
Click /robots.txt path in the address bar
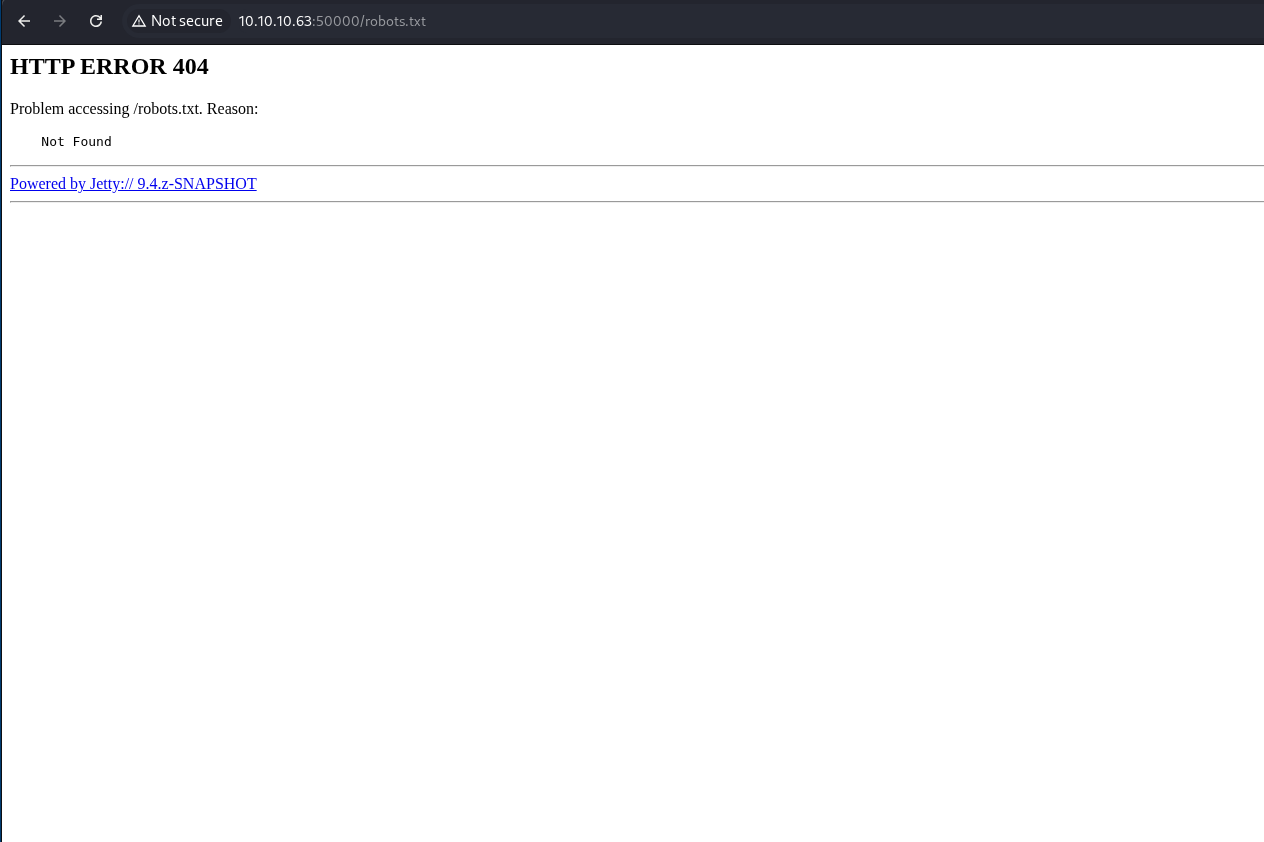(393, 21)
